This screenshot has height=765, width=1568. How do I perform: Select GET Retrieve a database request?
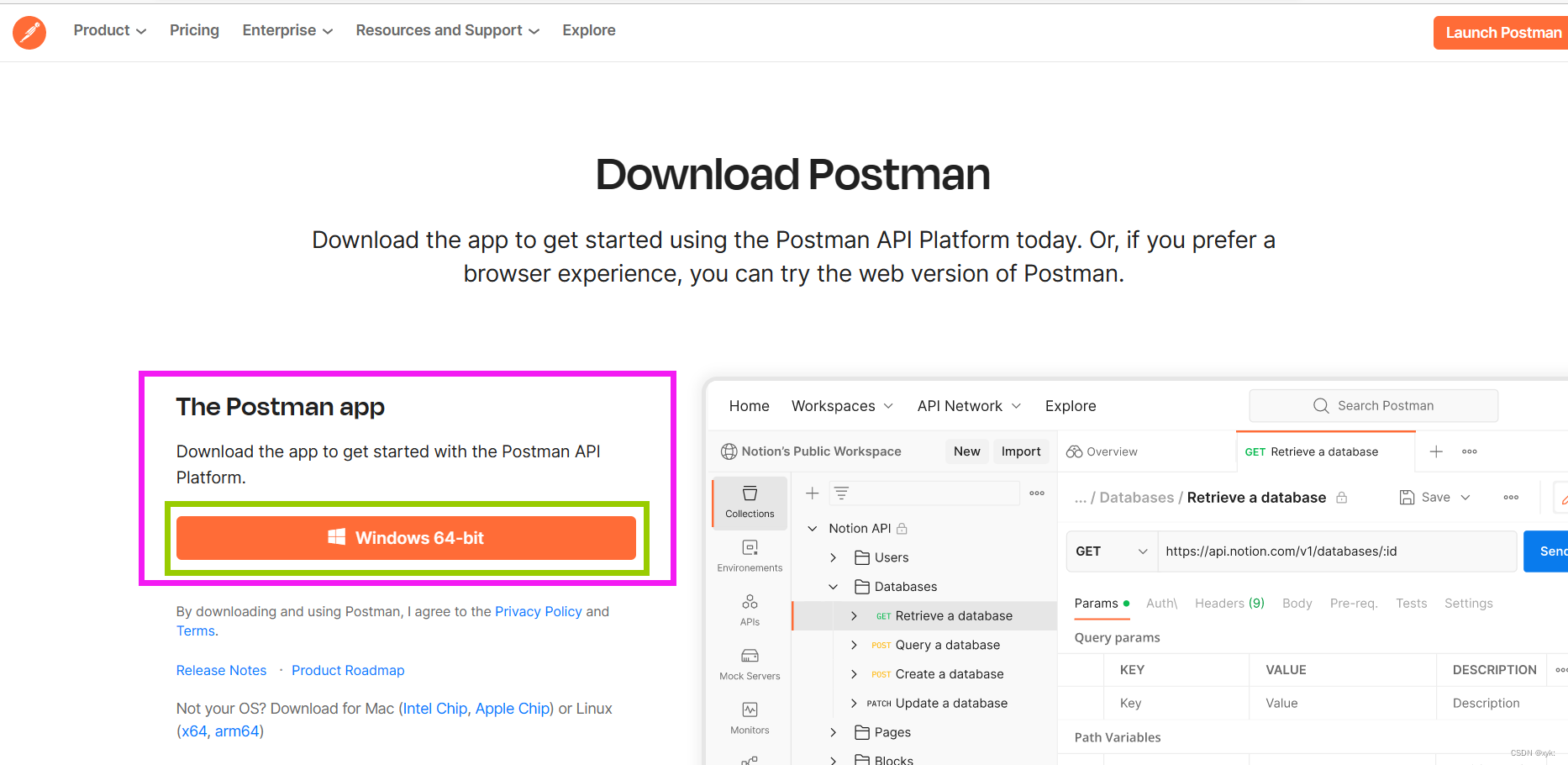(924, 616)
